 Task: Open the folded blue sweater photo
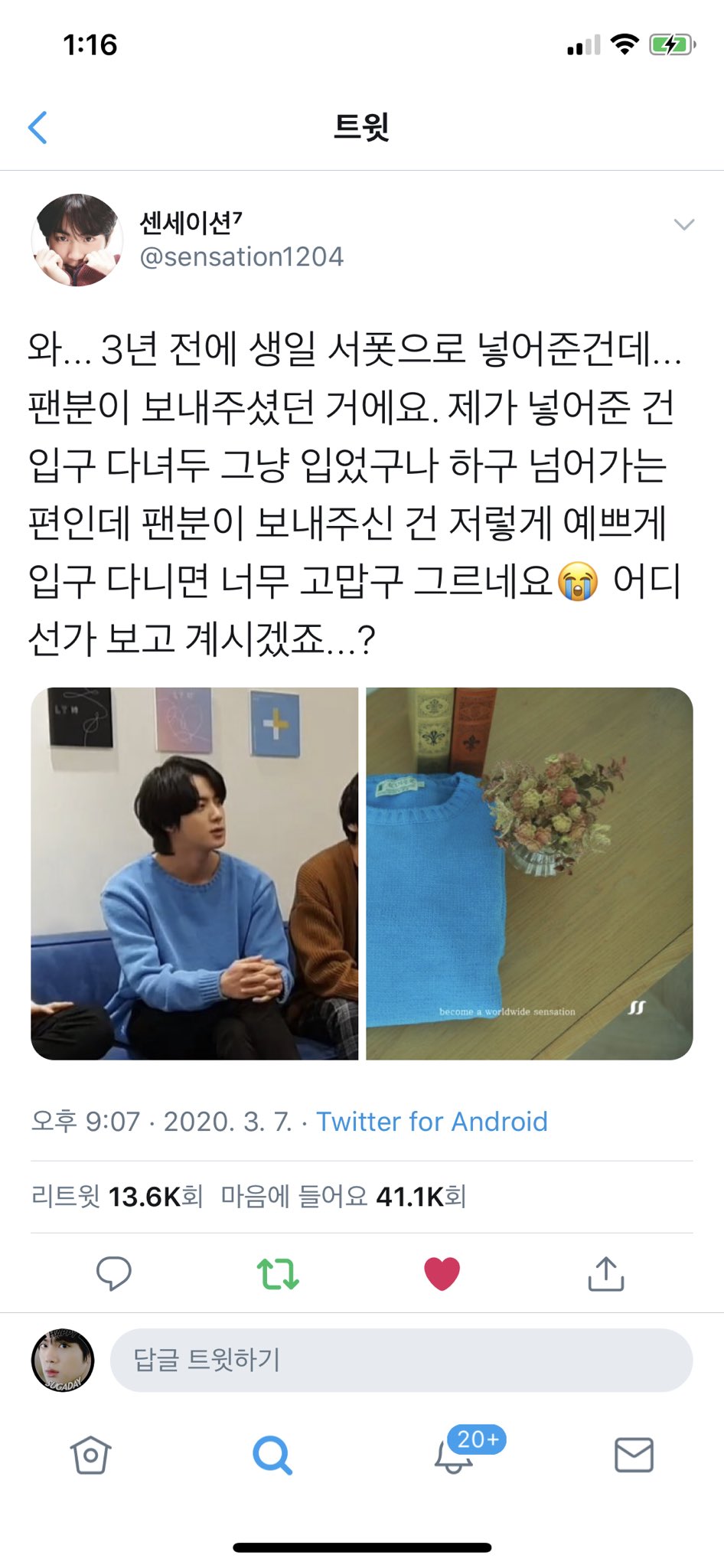[x=530, y=874]
